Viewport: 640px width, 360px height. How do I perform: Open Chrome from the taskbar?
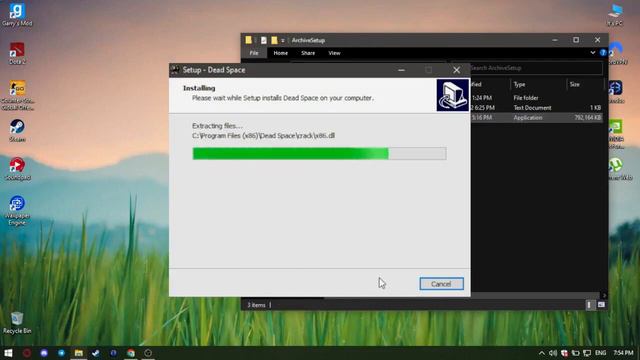coord(131,353)
